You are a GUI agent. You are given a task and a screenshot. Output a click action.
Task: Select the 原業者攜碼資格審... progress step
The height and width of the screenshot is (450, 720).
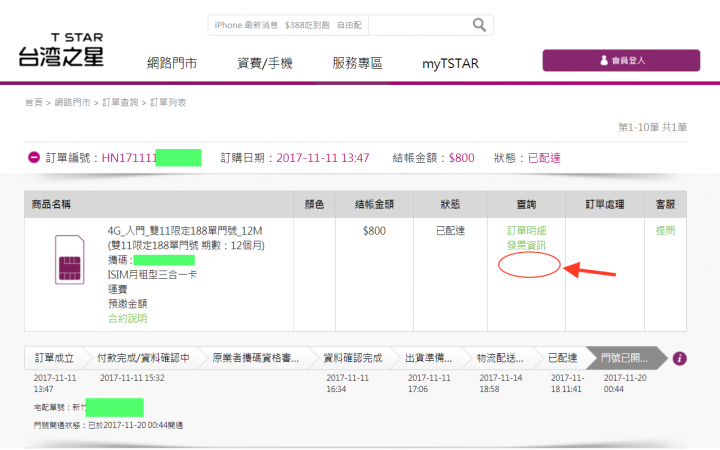256,358
